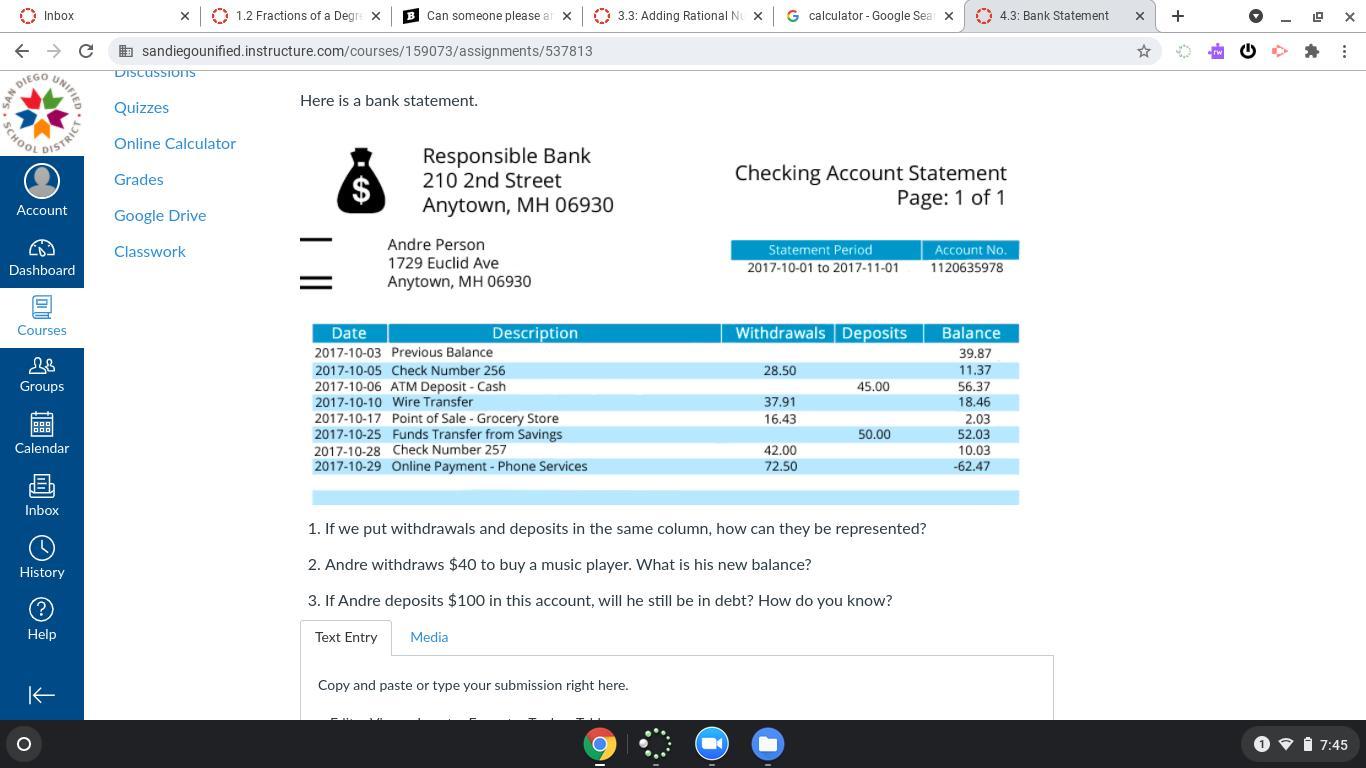Open History in global navigation

click(x=41, y=558)
